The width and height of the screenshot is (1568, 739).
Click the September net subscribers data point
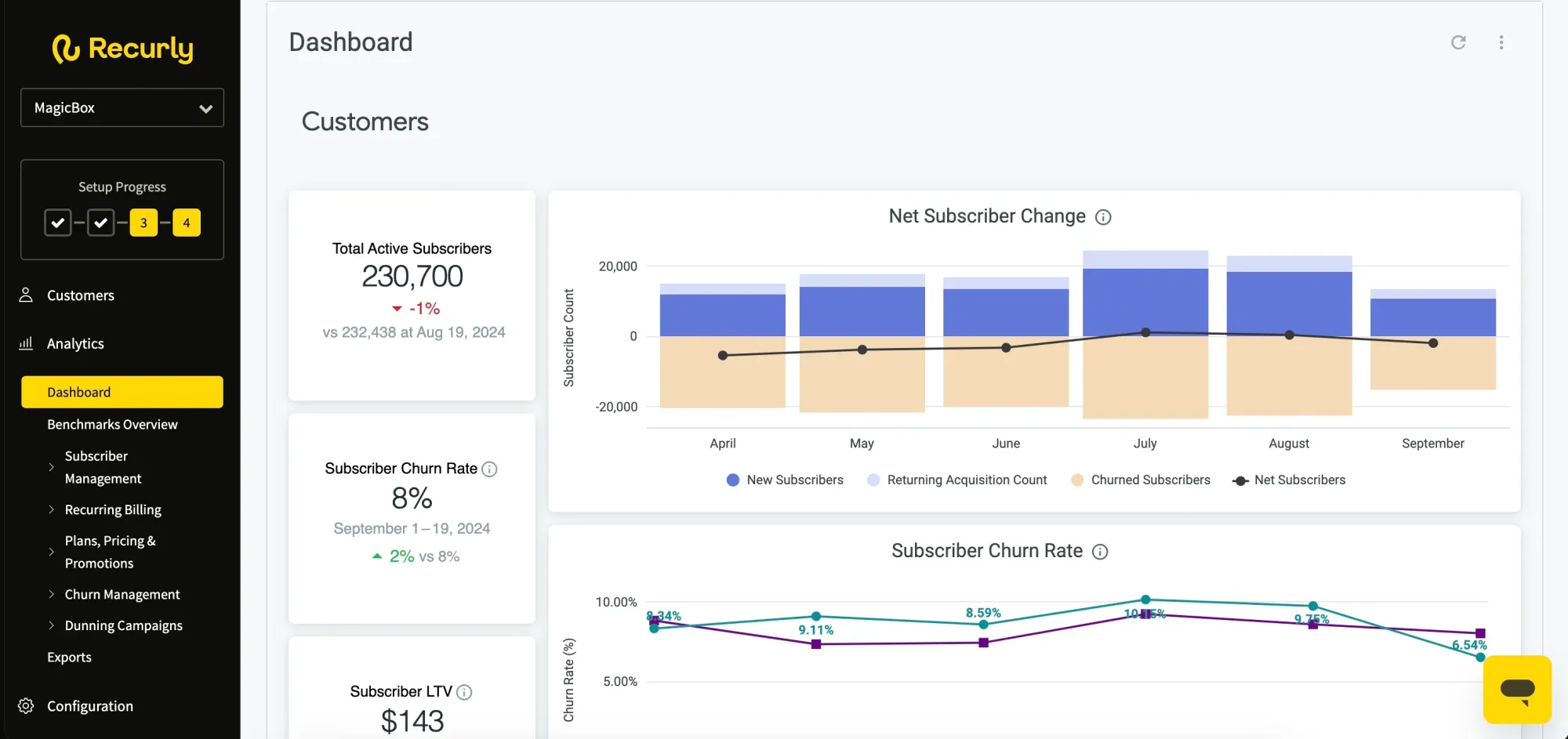[x=1433, y=343]
